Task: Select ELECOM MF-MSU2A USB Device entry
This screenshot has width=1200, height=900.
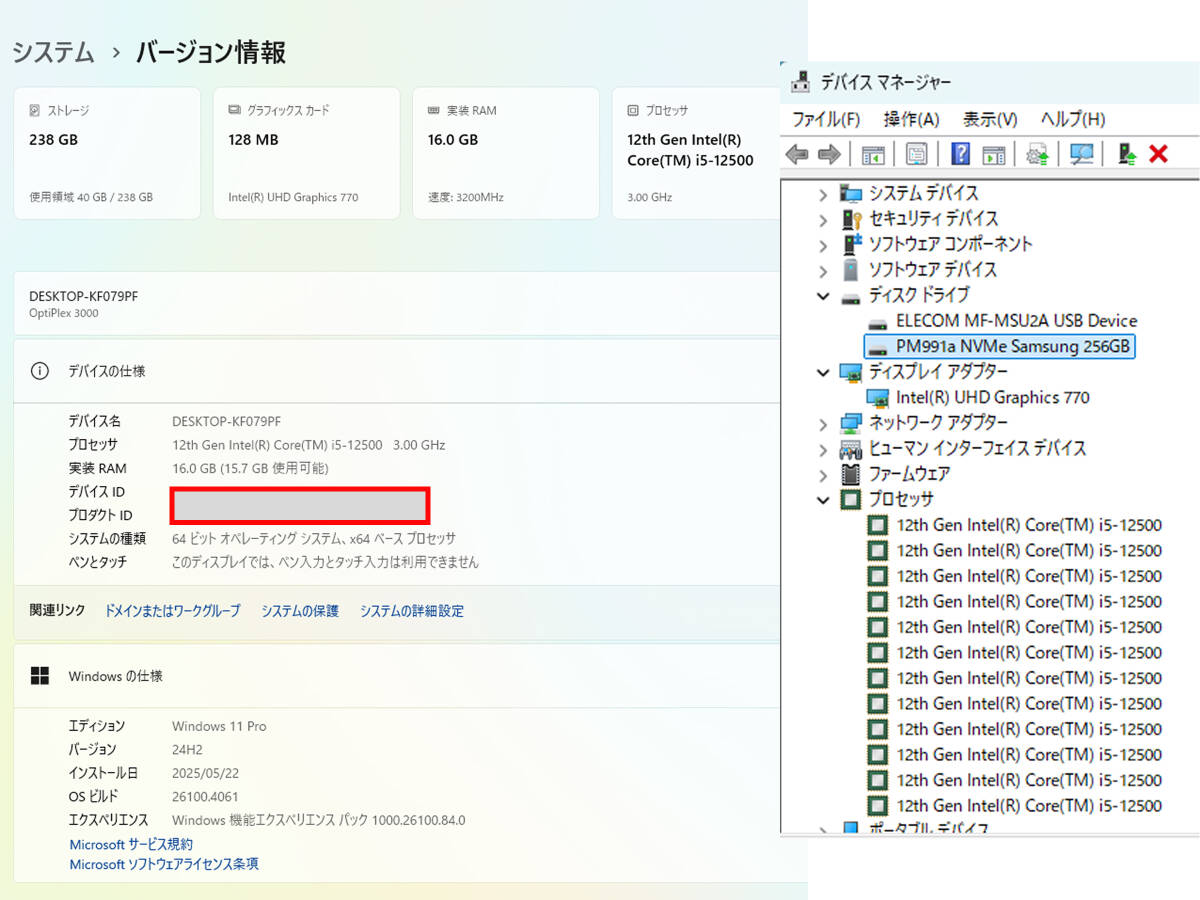Action: pos(1016,321)
